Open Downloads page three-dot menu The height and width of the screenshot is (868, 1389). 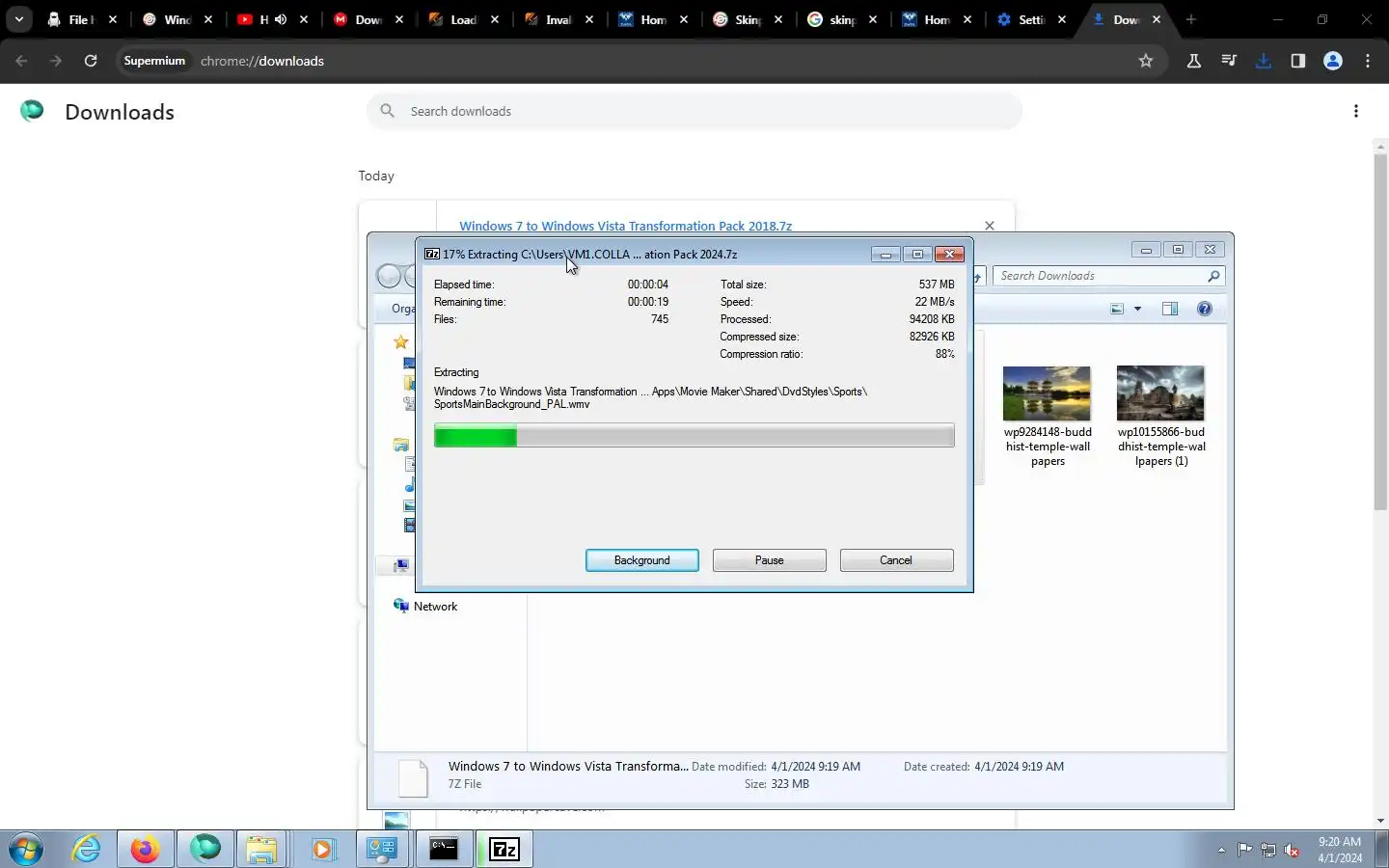tap(1356, 111)
